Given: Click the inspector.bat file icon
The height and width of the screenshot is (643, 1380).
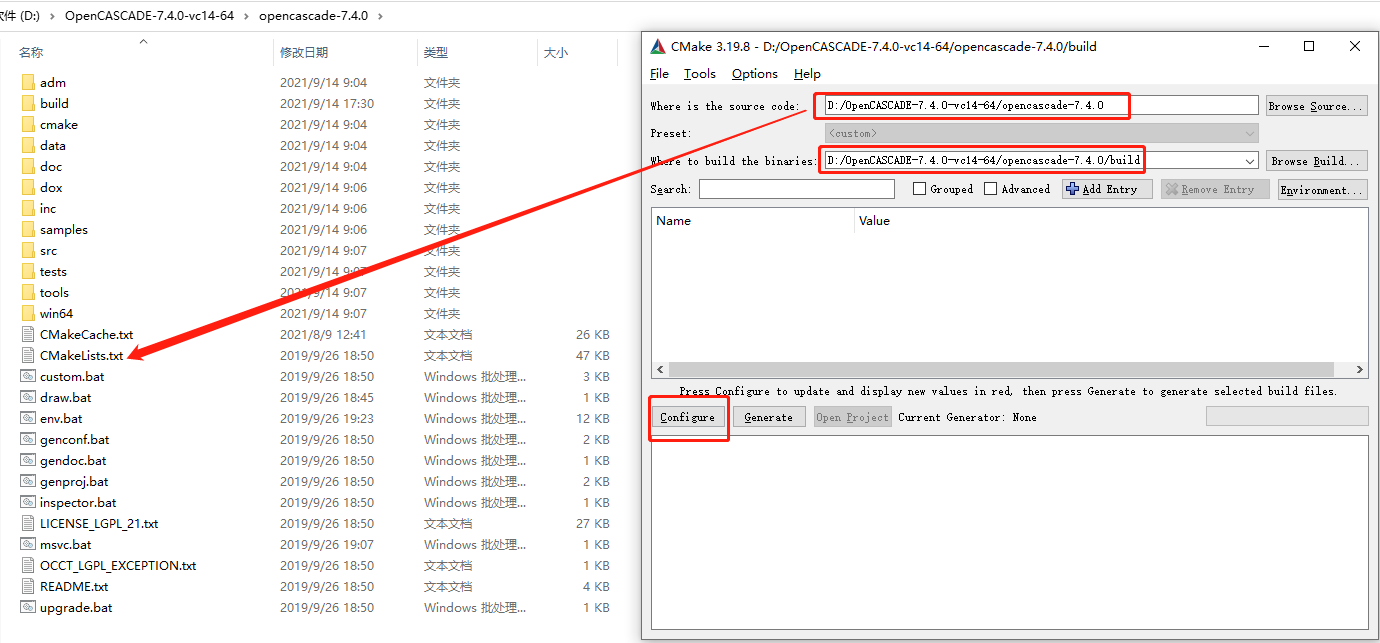Looking at the screenshot, I should pos(28,502).
